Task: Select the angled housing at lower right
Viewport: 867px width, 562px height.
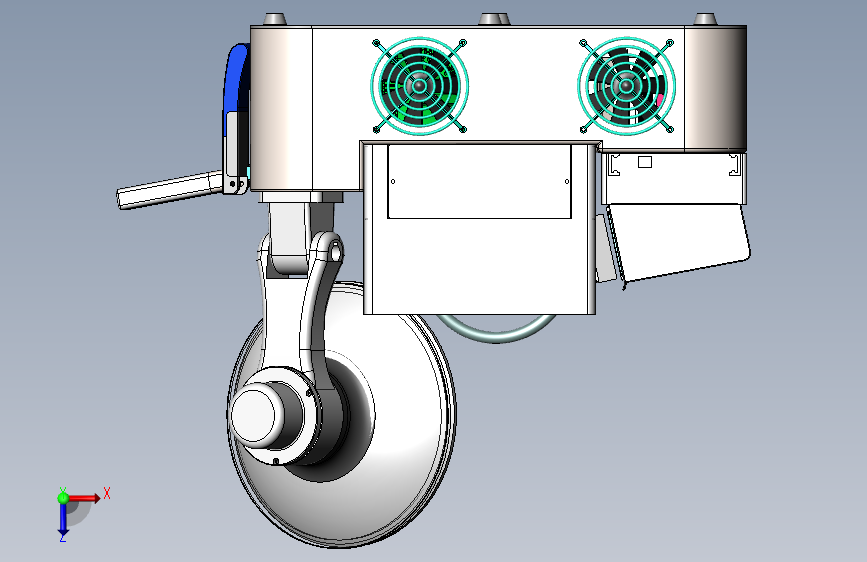Action: 679,242
